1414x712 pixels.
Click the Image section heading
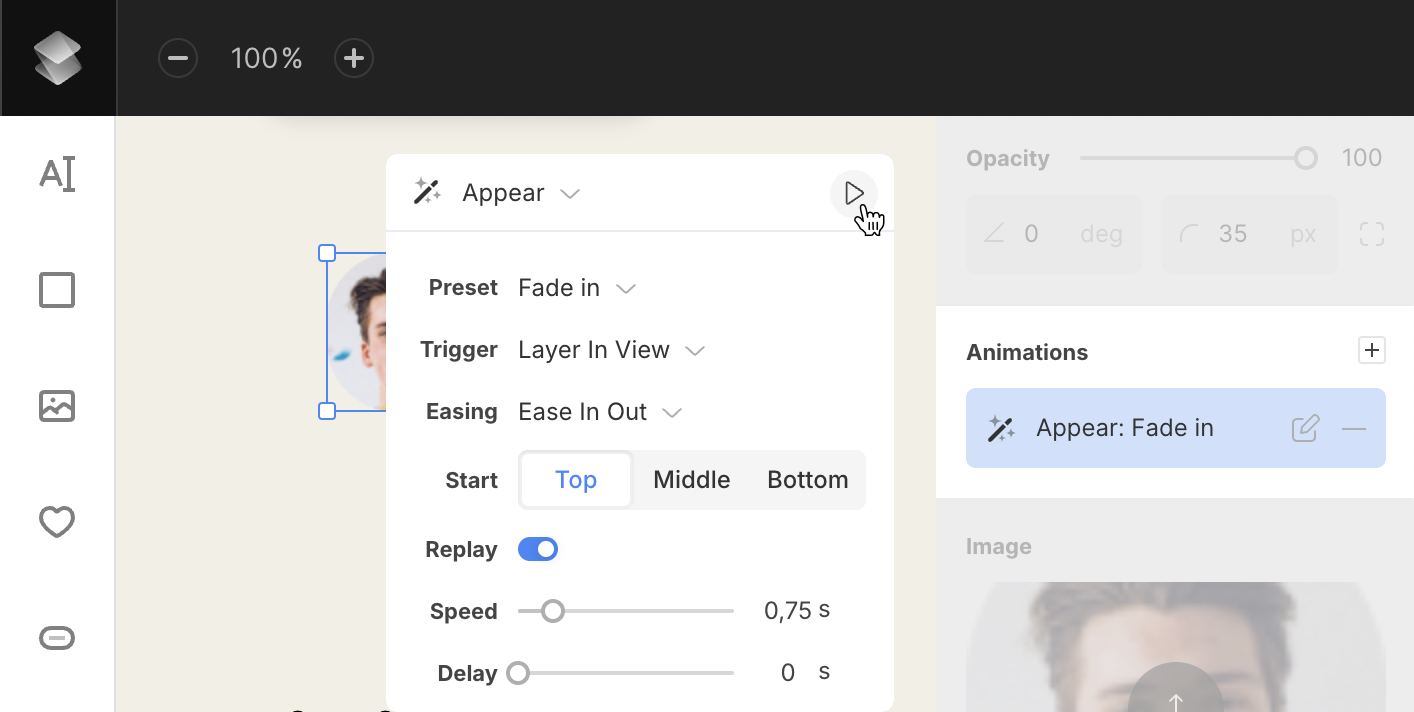(x=999, y=547)
